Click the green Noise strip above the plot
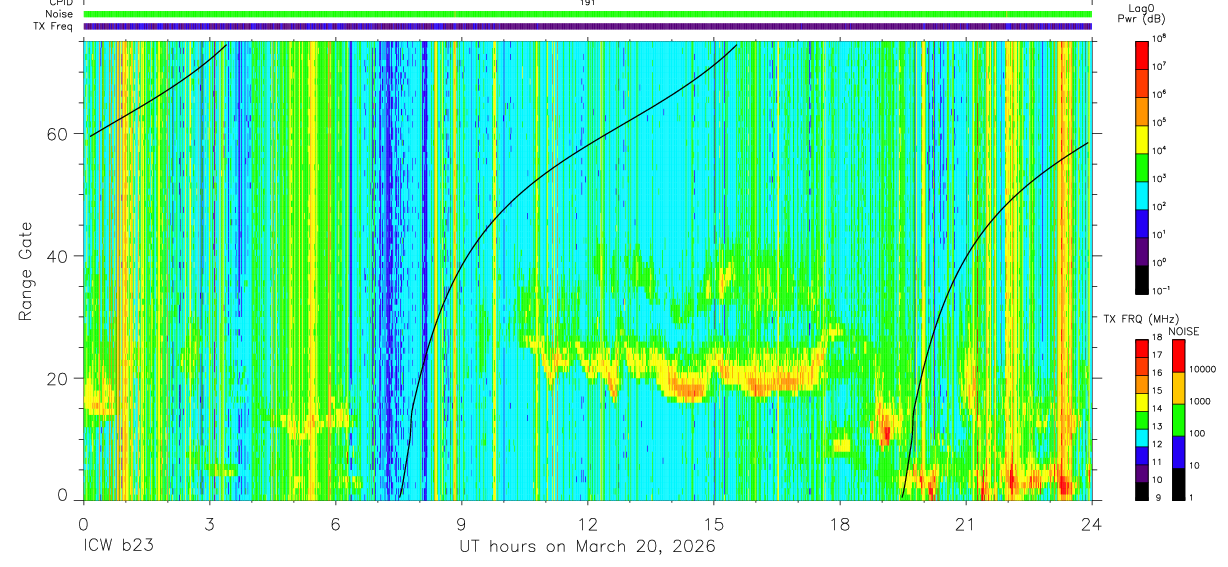The image size is (1228, 567). [x=587, y=14]
